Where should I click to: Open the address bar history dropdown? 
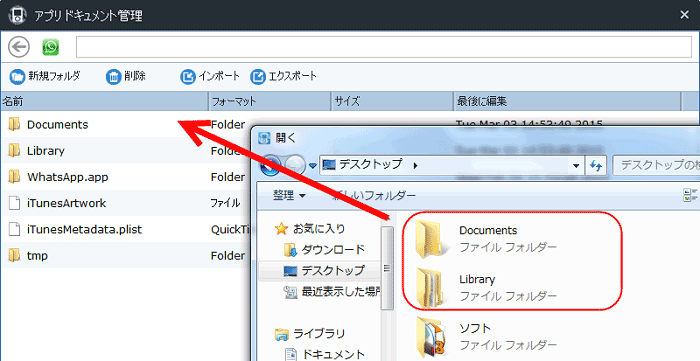point(576,166)
